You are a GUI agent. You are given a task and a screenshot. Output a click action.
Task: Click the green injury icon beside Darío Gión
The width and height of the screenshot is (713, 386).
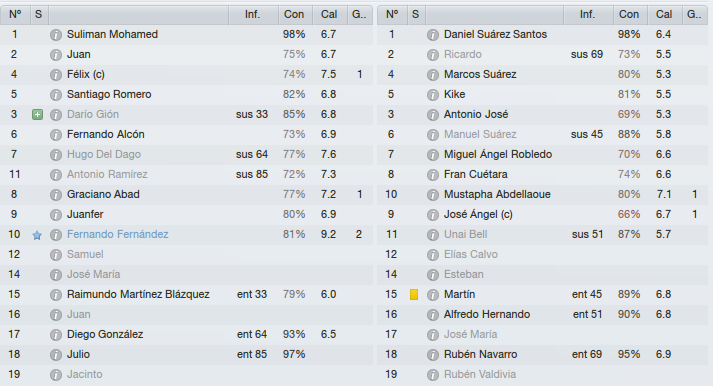[x=38, y=115]
